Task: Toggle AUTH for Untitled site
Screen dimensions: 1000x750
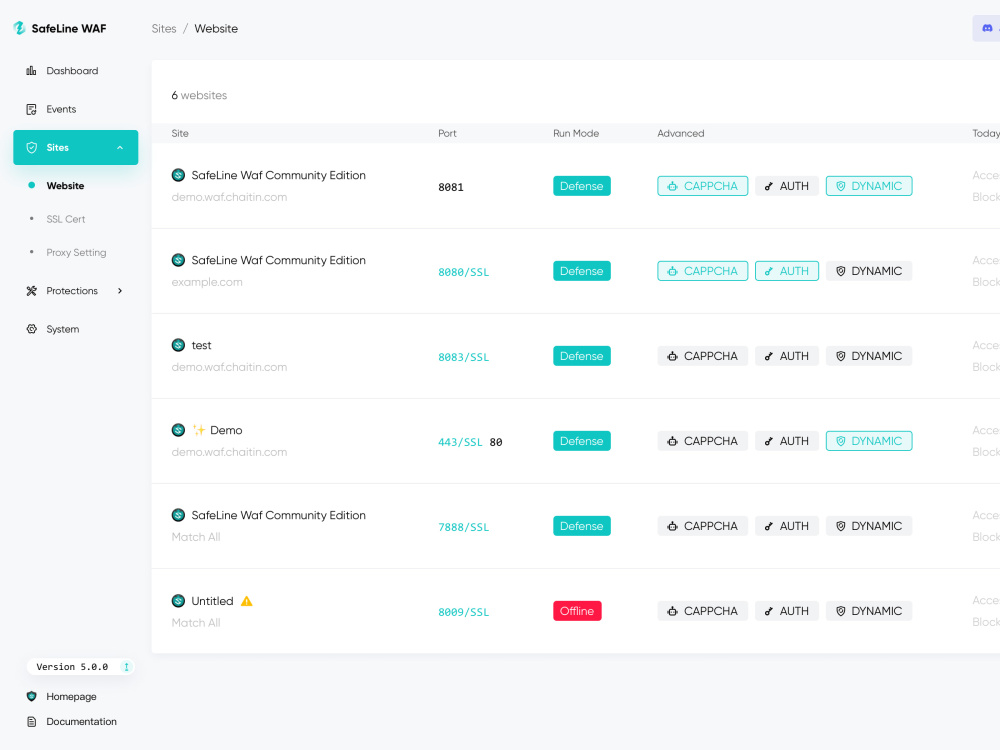Action: pos(787,611)
